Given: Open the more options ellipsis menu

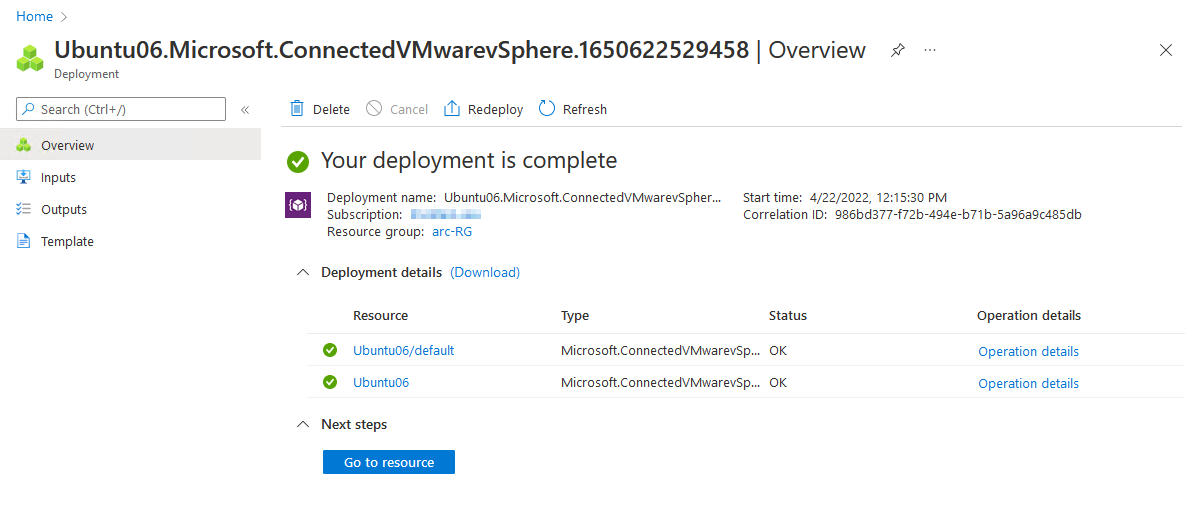Looking at the screenshot, I should 930,50.
